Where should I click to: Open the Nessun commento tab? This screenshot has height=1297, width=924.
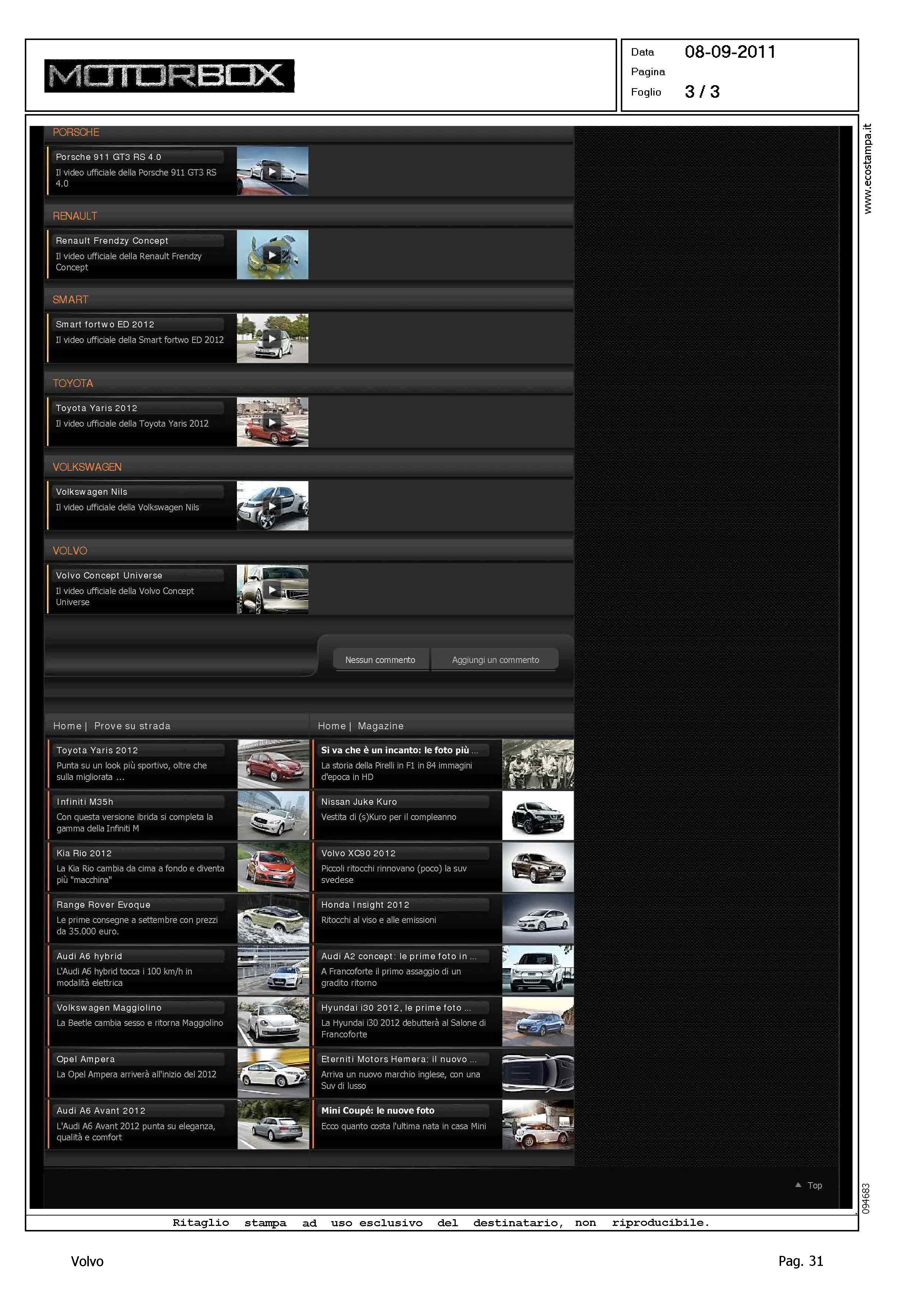tap(380, 660)
